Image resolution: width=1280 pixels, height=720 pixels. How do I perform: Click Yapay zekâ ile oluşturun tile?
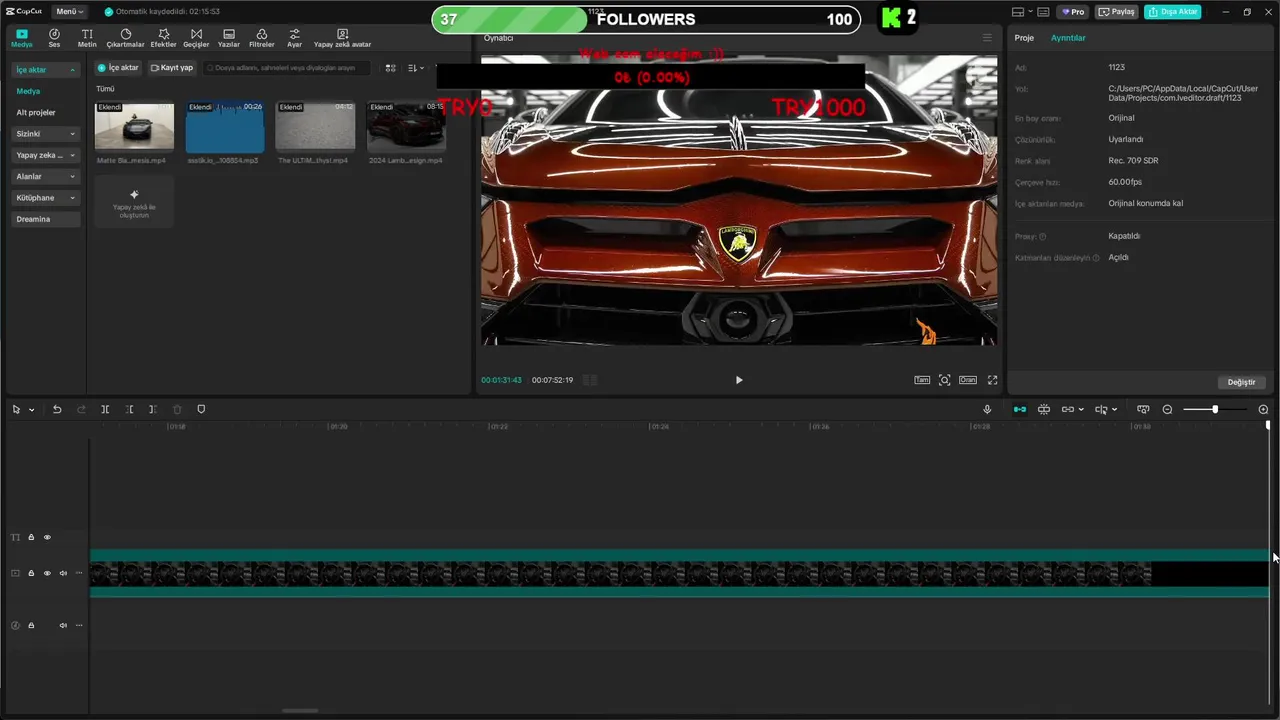click(134, 201)
